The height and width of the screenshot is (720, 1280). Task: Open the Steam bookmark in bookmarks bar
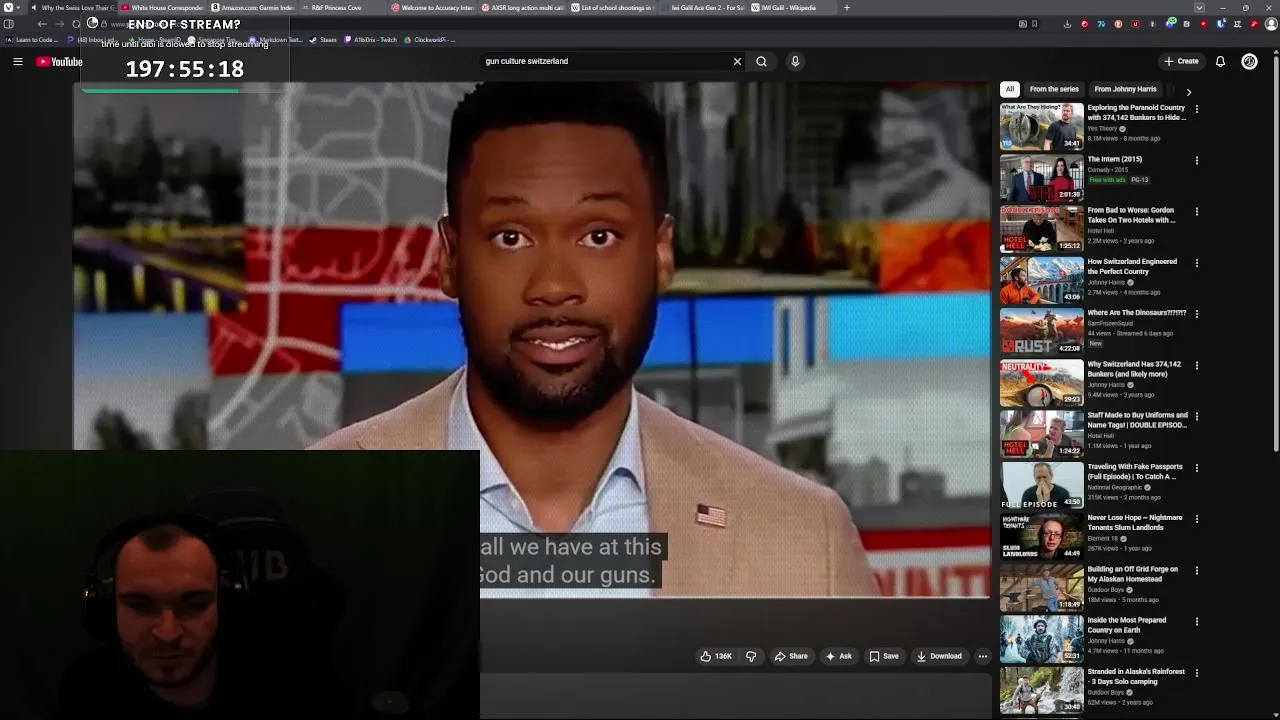pyautogui.click(x=323, y=40)
